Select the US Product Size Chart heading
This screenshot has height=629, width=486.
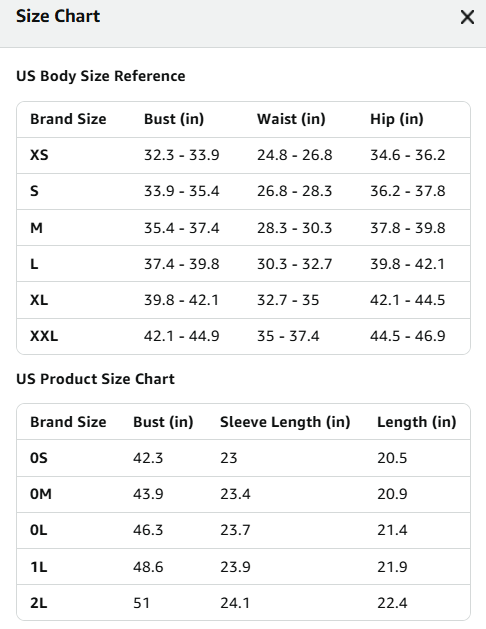[x=95, y=379]
